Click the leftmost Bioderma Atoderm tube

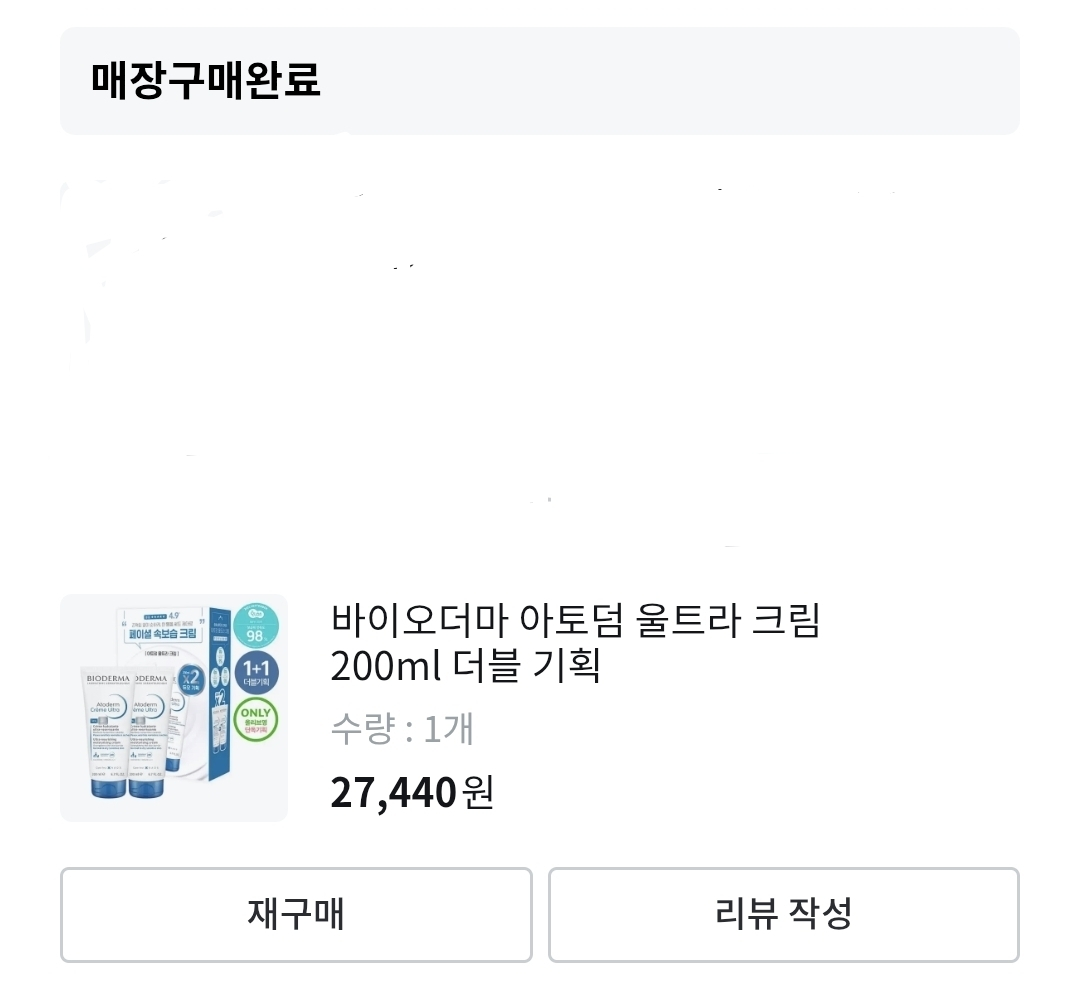pos(108,732)
